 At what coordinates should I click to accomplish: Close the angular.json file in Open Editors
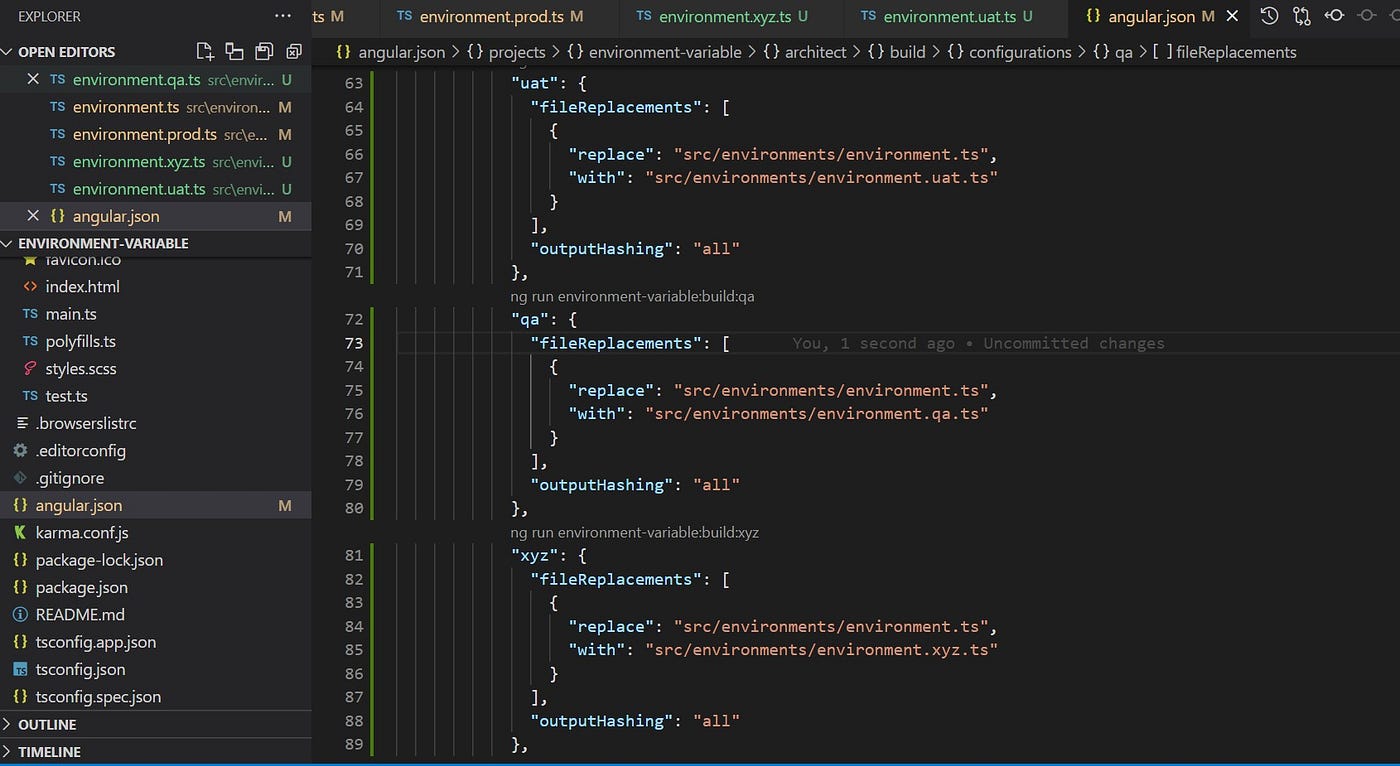33,216
